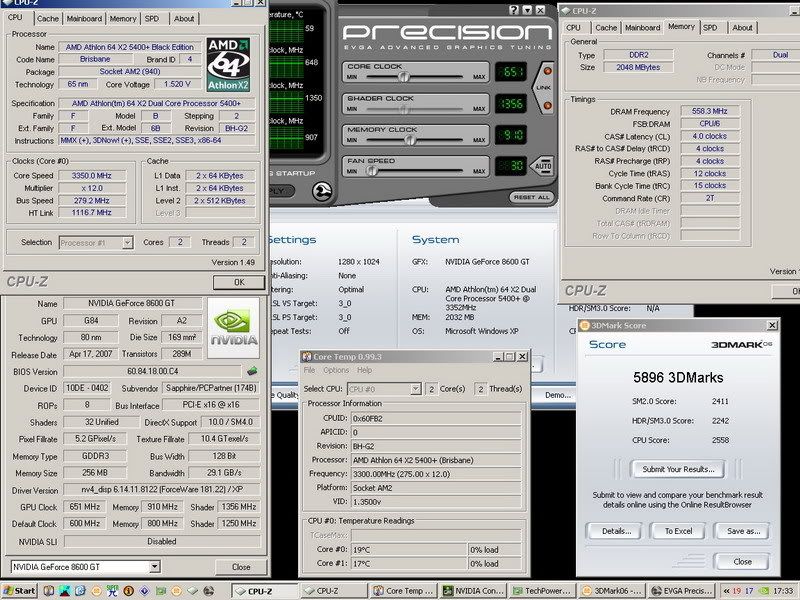Toggle the Shader Clock LINK indicator

click(547, 104)
